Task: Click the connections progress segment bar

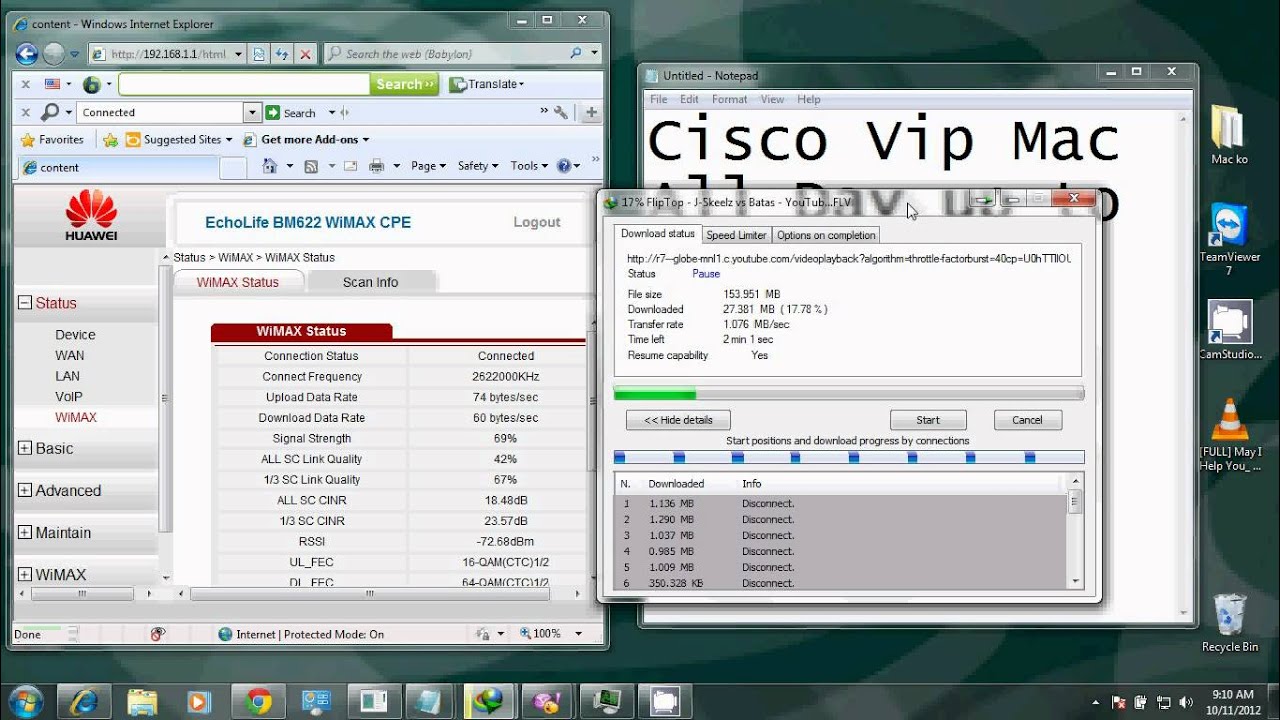Action: pos(848,457)
